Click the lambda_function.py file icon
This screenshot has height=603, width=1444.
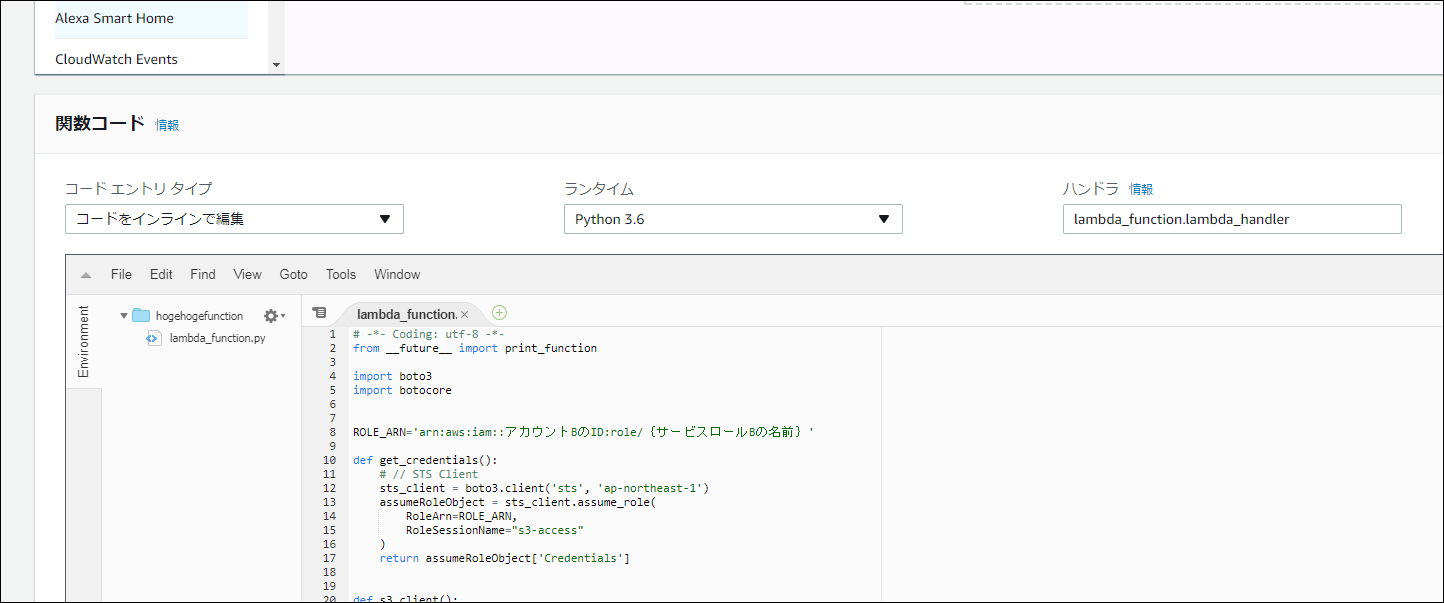tap(153, 338)
